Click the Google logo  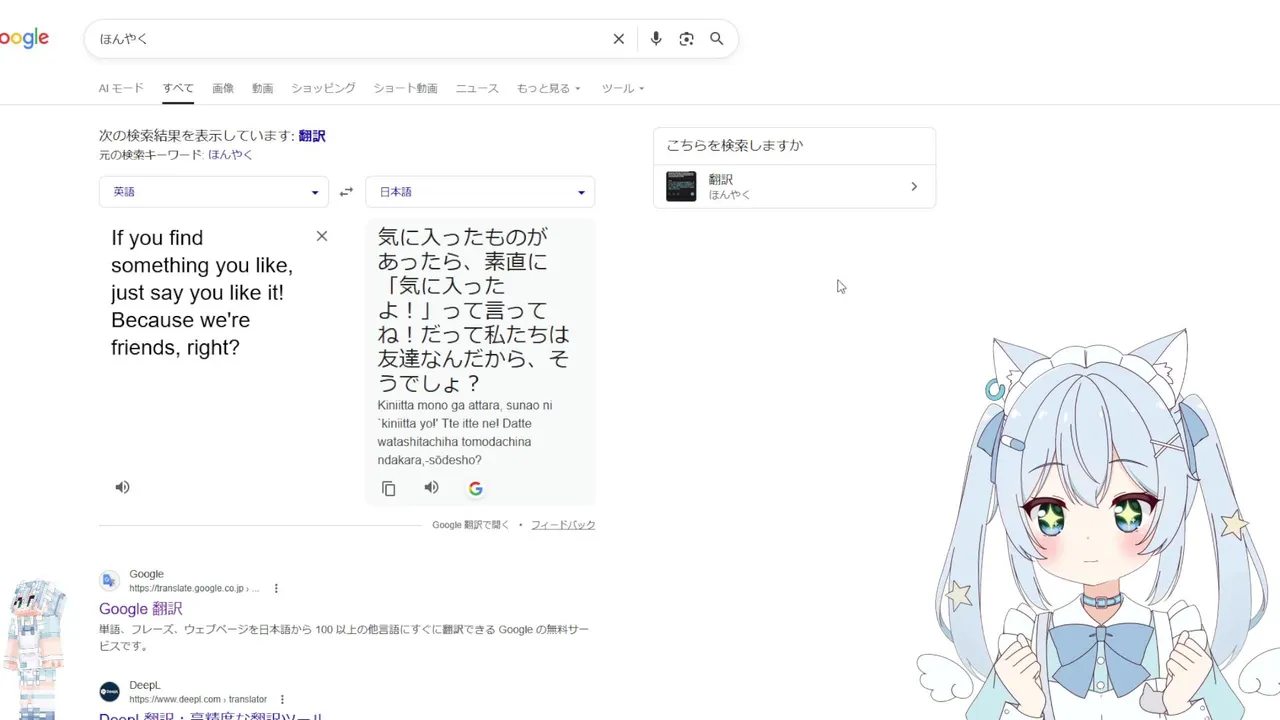(24, 39)
